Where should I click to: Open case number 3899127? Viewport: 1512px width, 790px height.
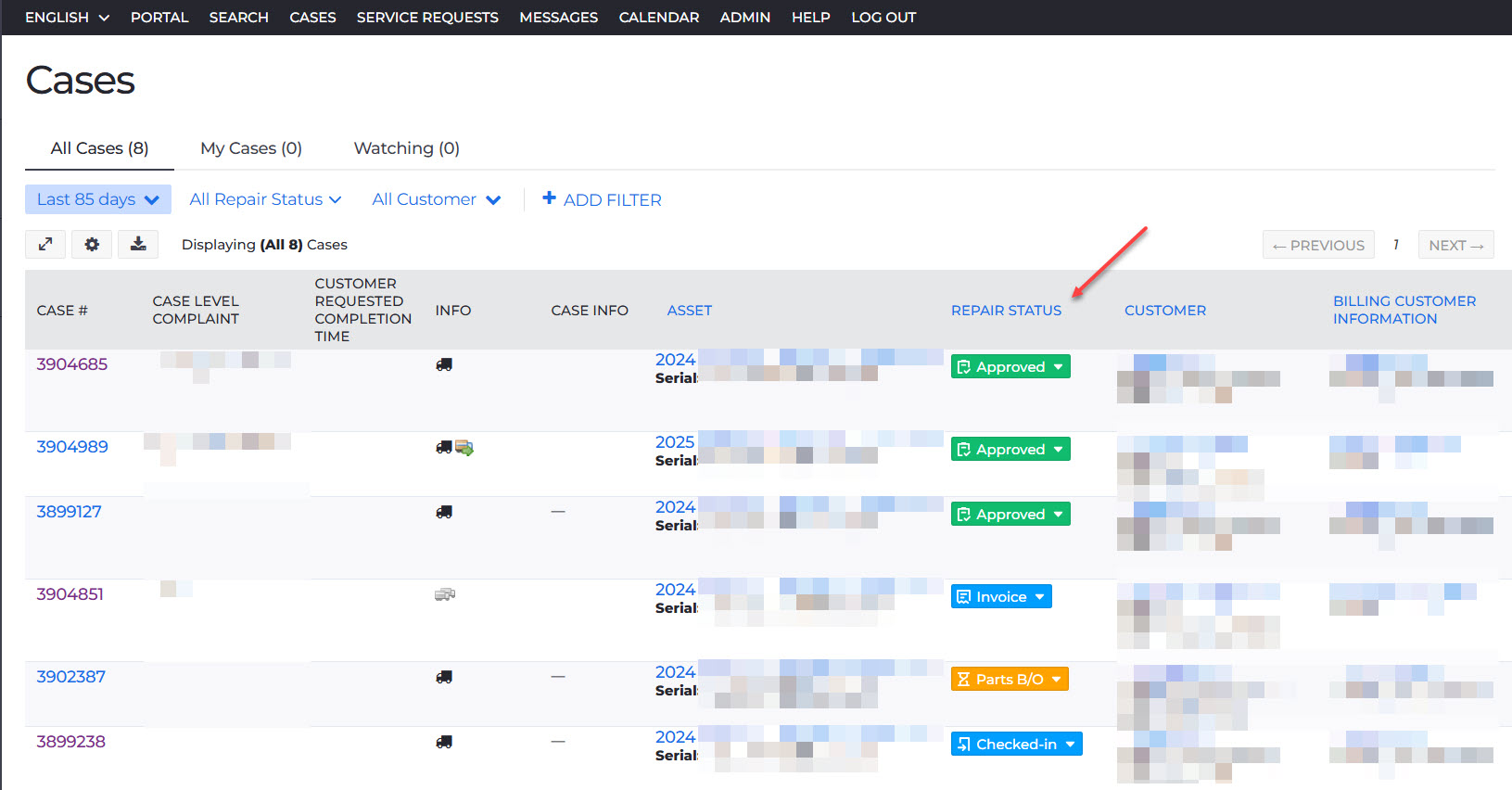coord(69,512)
